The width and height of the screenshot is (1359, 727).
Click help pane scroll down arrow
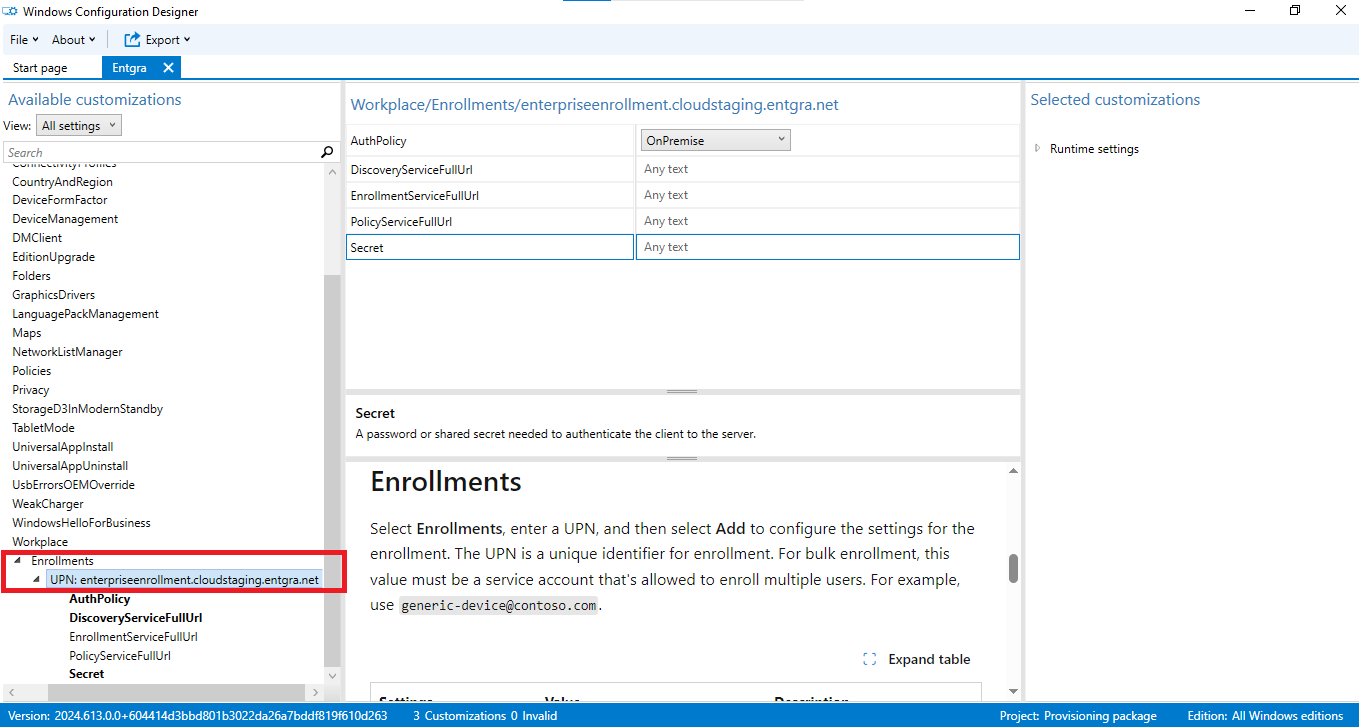(1013, 691)
